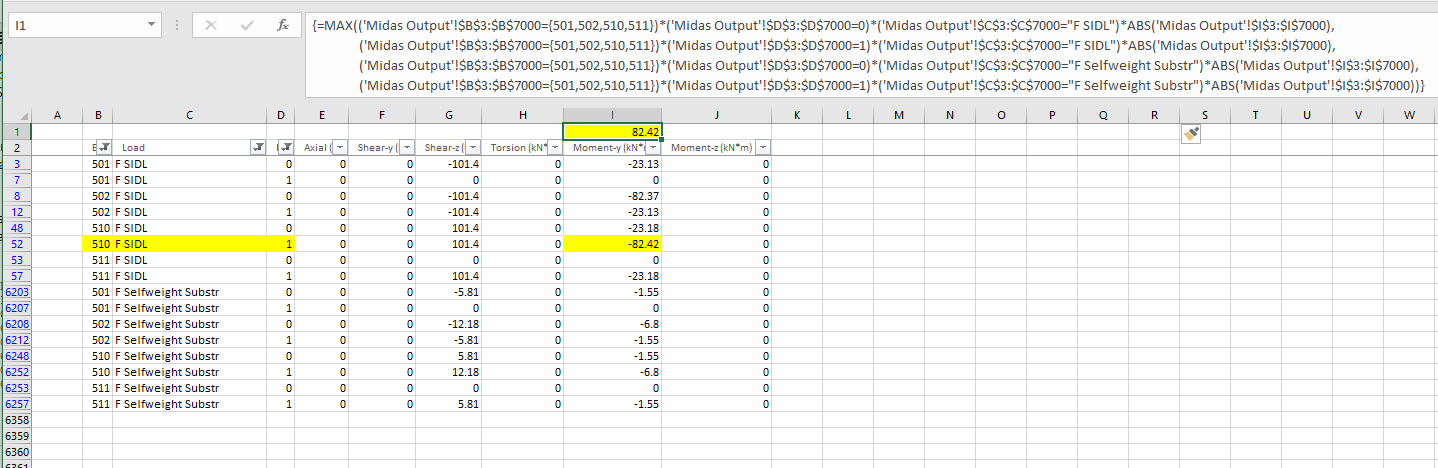Open the column B filter dropdown

[103, 148]
